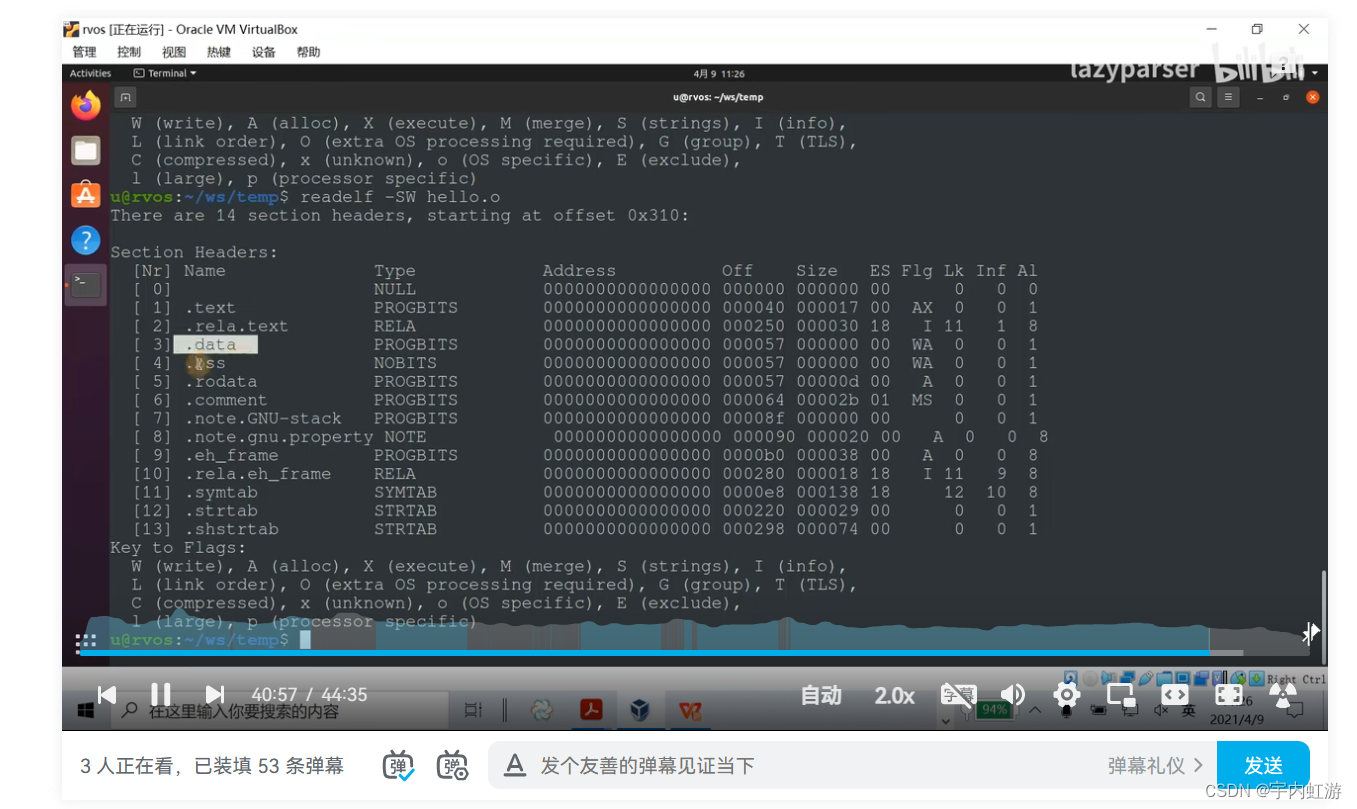The image size is (1357, 809).
Task: Pause the video playback
Action: tap(160, 694)
